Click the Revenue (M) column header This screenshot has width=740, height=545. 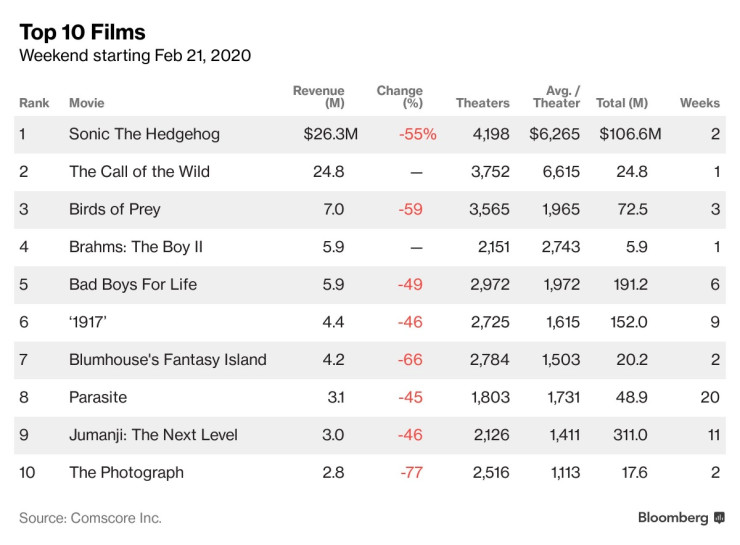pos(319,97)
